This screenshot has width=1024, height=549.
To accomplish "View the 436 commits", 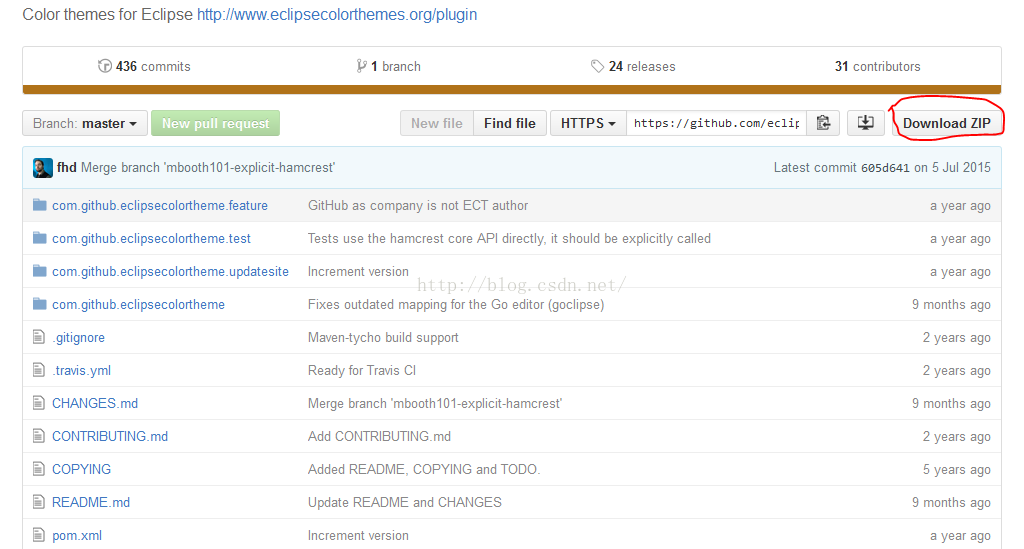I will tap(153, 67).
